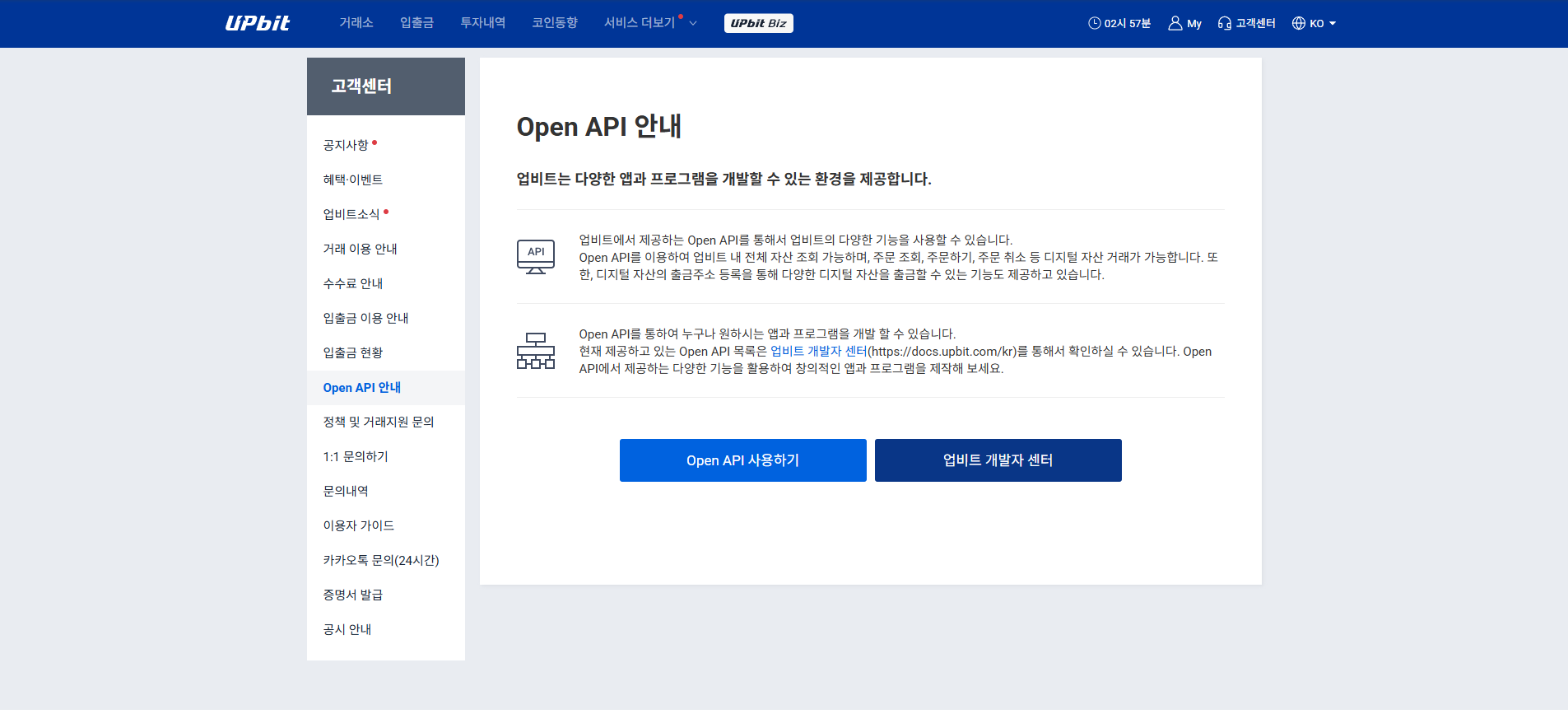Click the clock icon showing 02시 57분
The height and width of the screenshot is (728, 1568).
coord(1094,23)
